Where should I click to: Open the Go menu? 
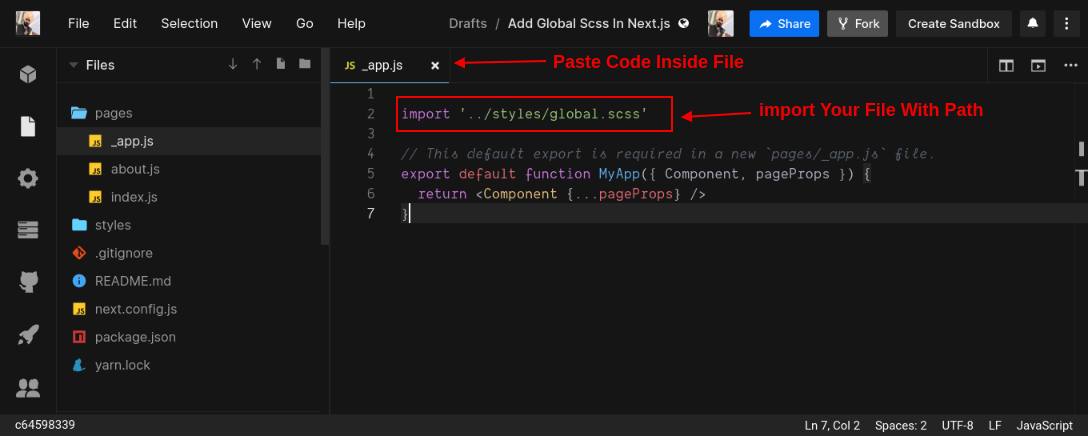point(305,24)
